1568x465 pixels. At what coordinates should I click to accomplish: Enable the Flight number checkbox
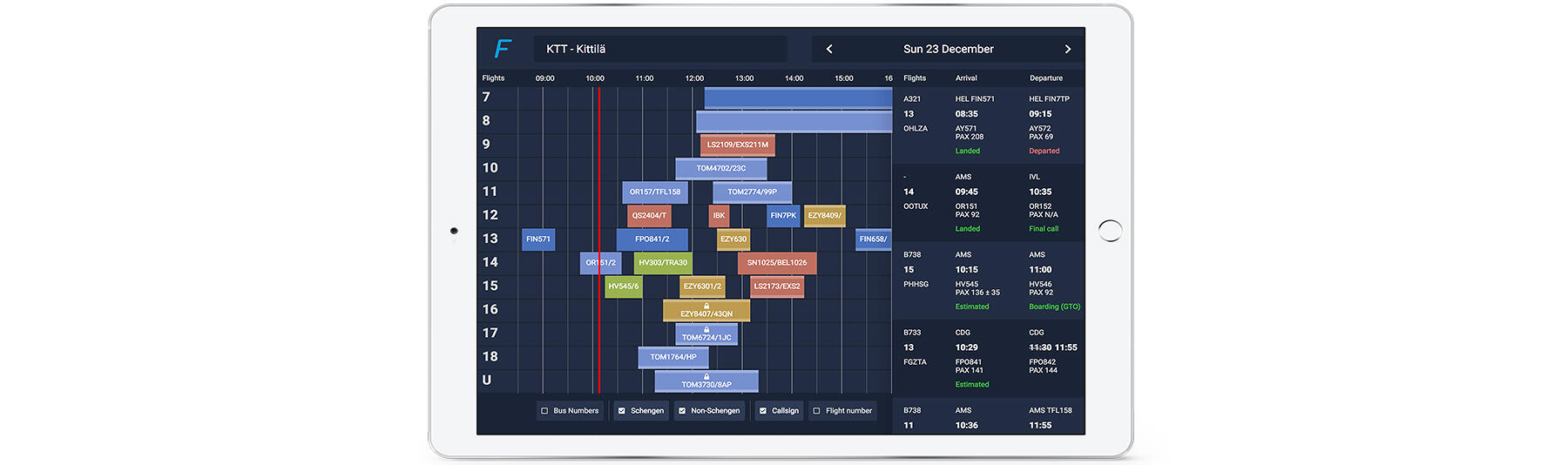coord(816,411)
